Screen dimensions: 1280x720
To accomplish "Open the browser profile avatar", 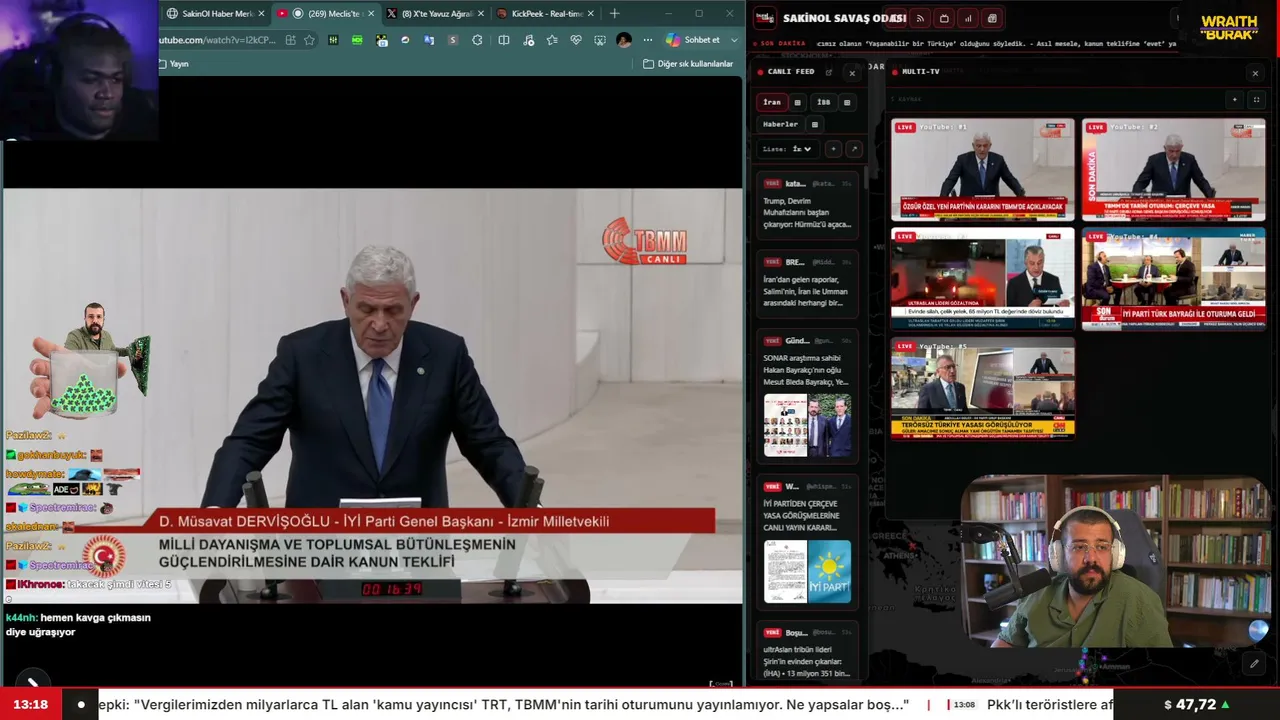I will [624, 40].
